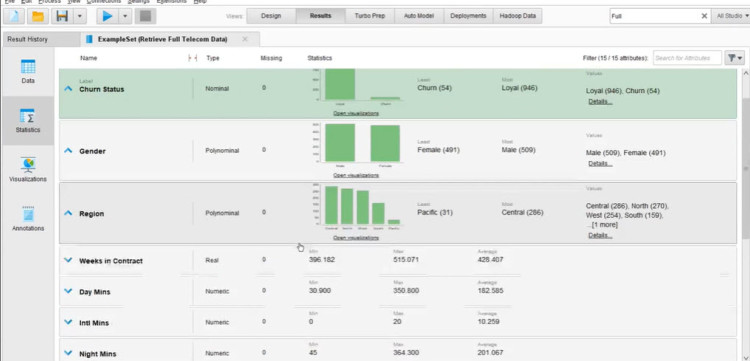Select the Weeks in Contract attribute name
The image size is (750, 361).
pyautogui.click(x=111, y=261)
